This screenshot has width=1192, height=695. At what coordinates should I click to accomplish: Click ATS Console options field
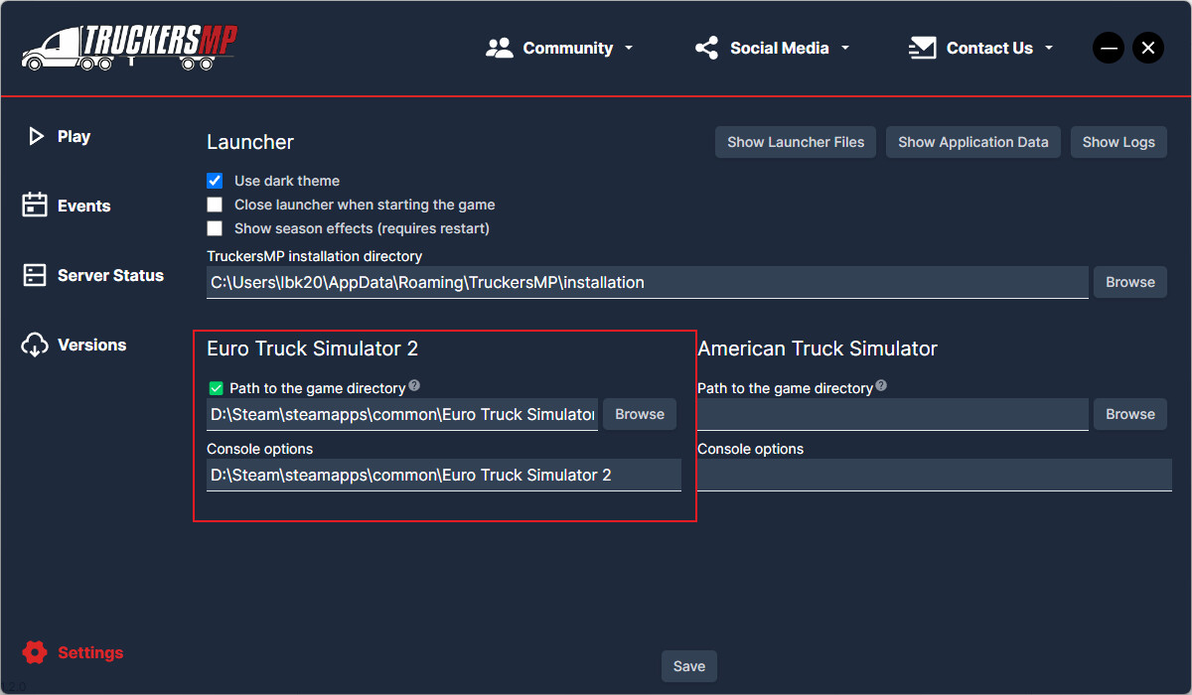[x=934, y=475]
